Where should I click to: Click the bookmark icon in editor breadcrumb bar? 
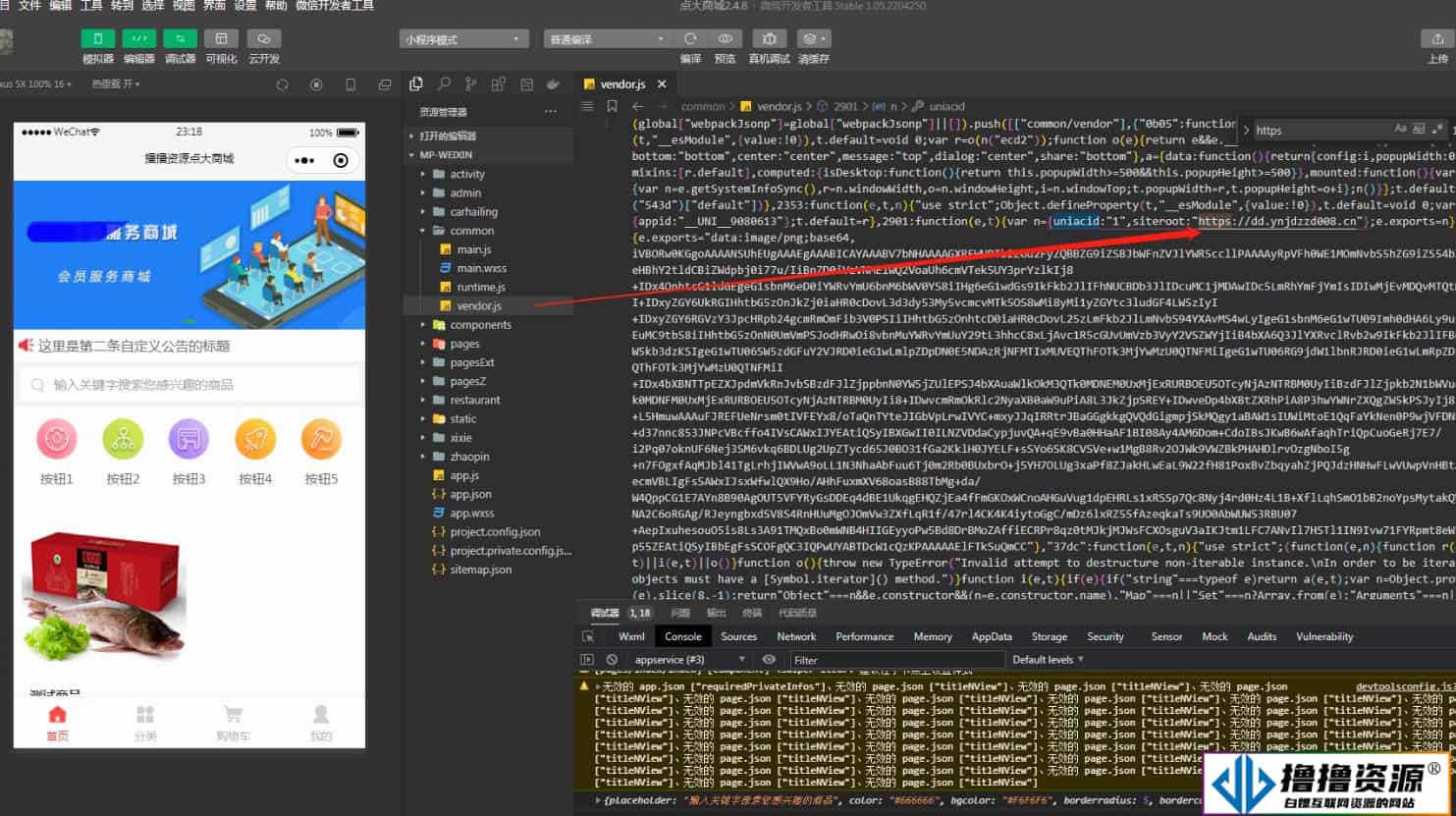pyautogui.click(x=612, y=106)
